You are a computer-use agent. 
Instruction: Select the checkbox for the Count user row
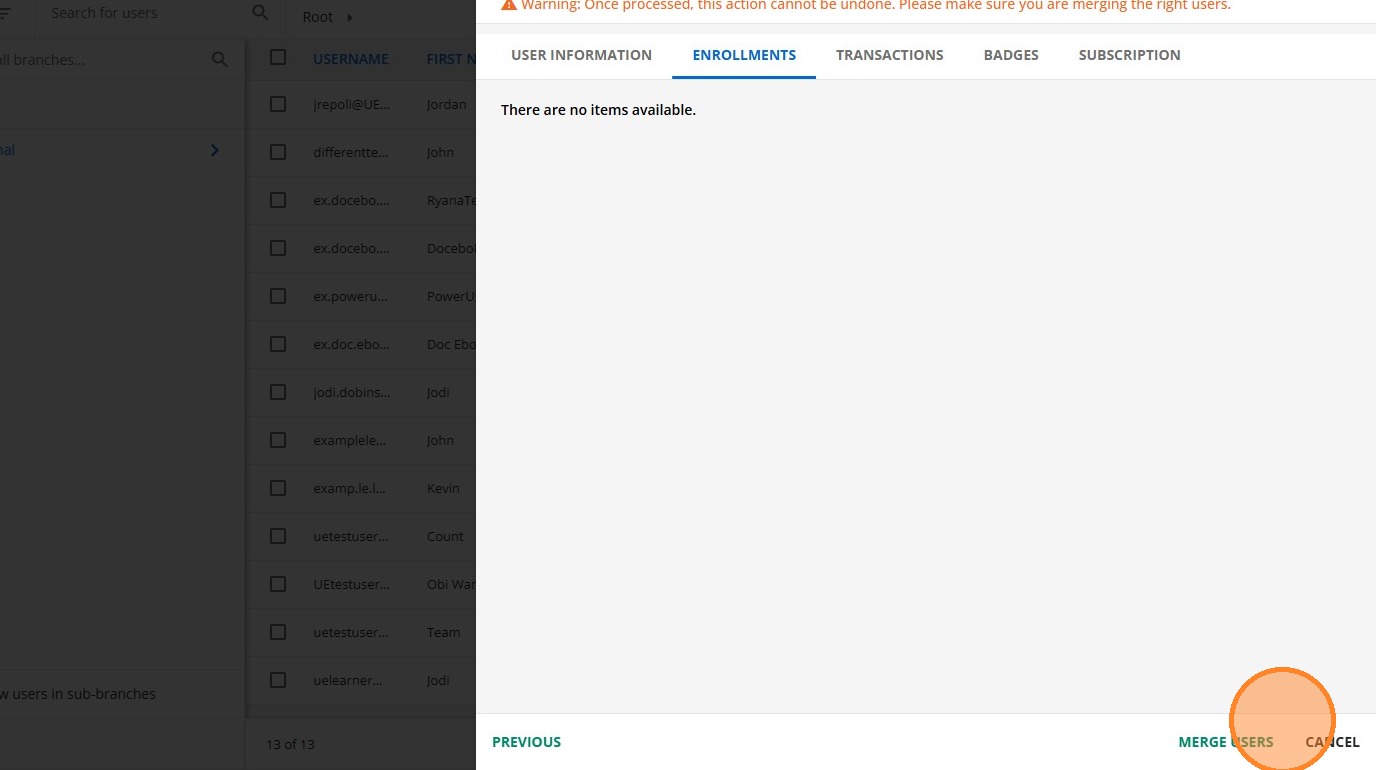278,536
